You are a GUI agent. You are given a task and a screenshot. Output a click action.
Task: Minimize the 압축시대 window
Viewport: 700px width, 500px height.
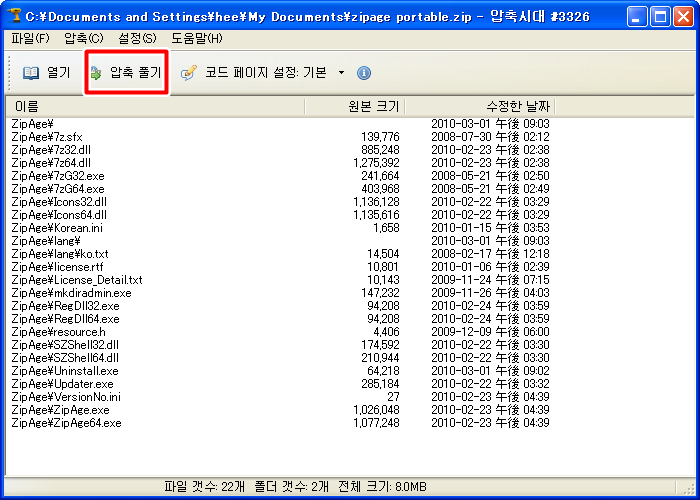[x=636, y=17]
